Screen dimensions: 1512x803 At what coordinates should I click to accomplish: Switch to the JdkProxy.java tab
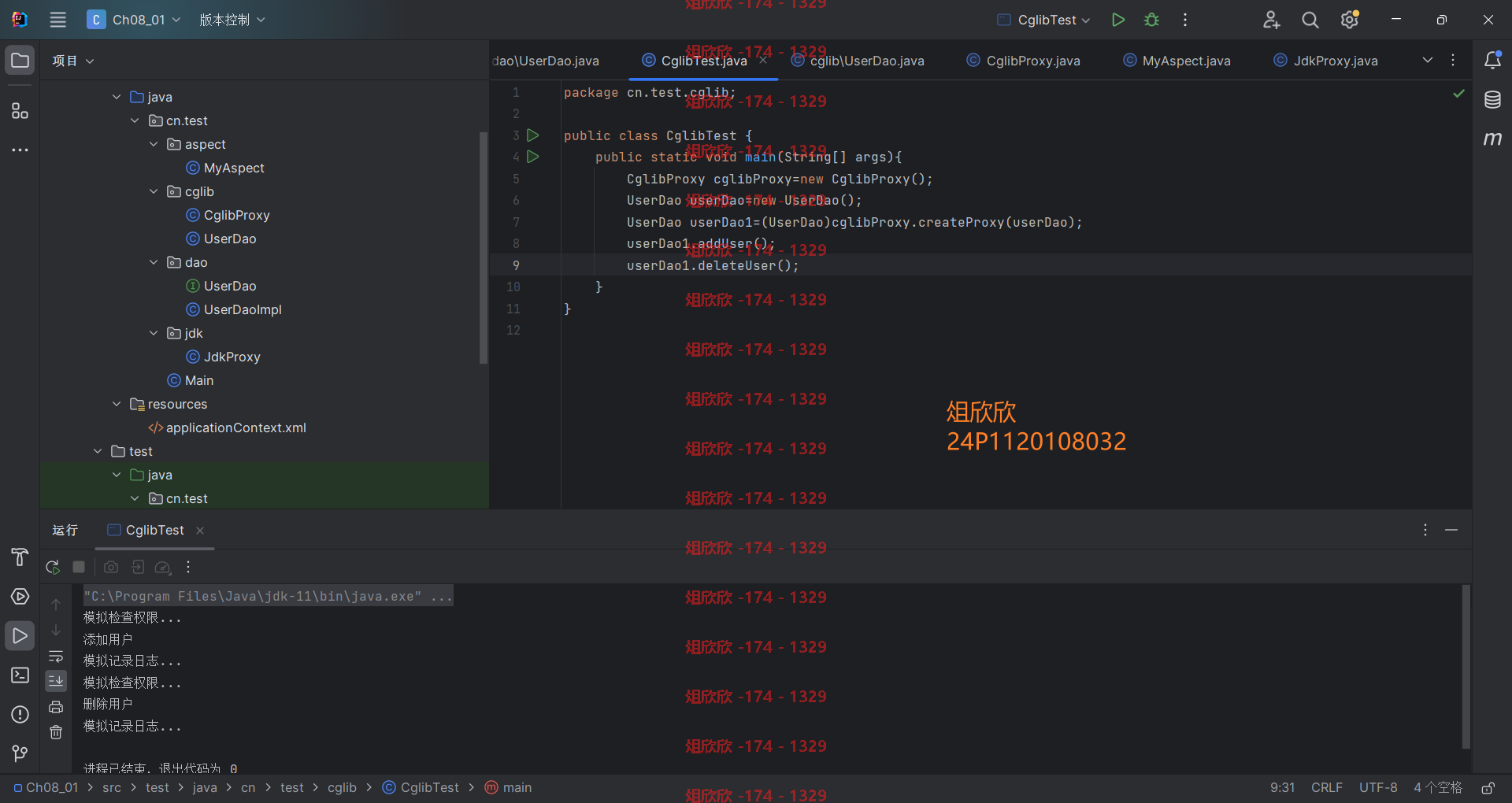[x=1326, y=61]
